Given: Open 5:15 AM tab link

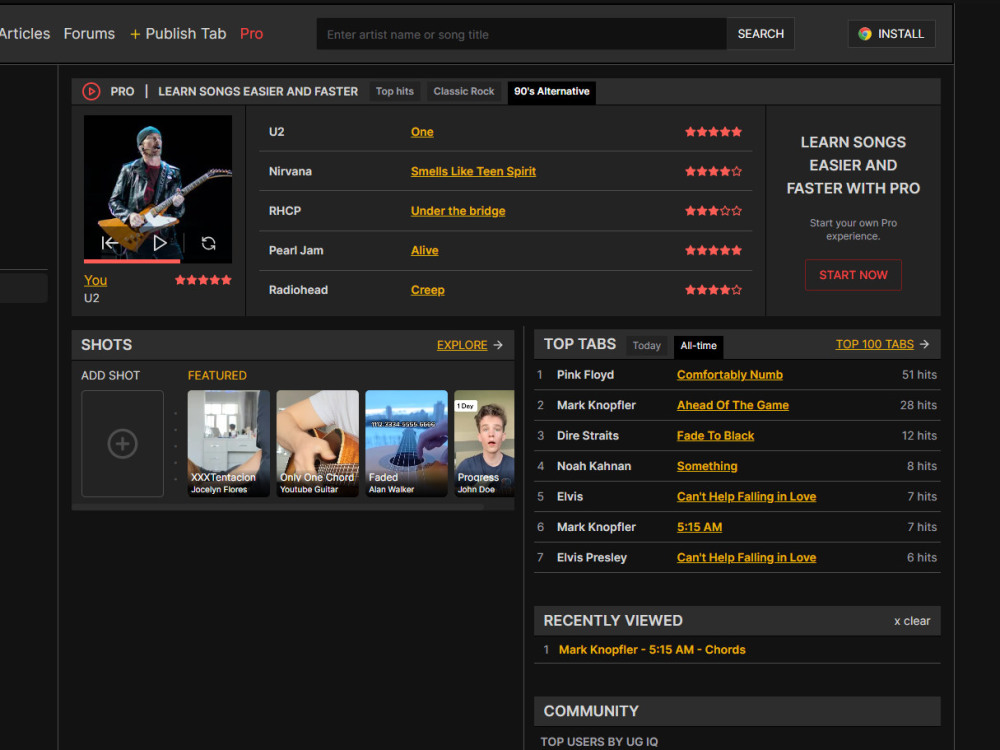Looking at the screenshot, I should click(700, 527).
